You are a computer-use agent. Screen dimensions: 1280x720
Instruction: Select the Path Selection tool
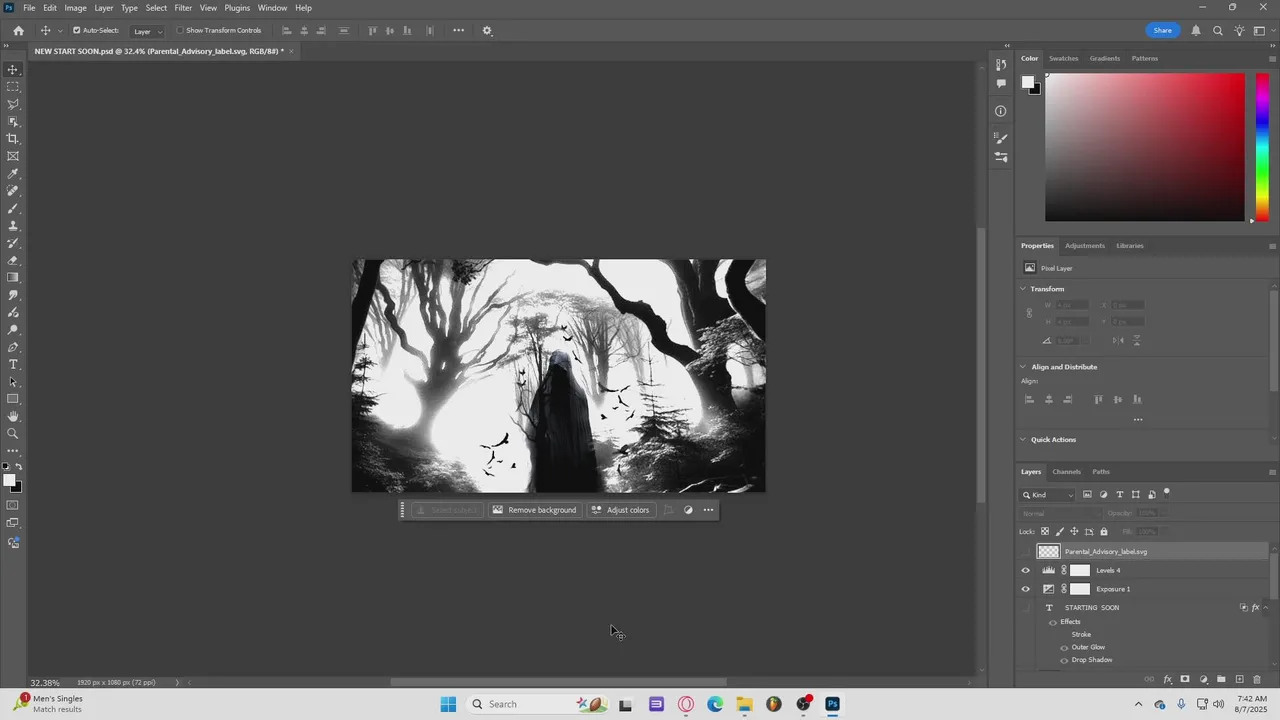tap(13, 382)
